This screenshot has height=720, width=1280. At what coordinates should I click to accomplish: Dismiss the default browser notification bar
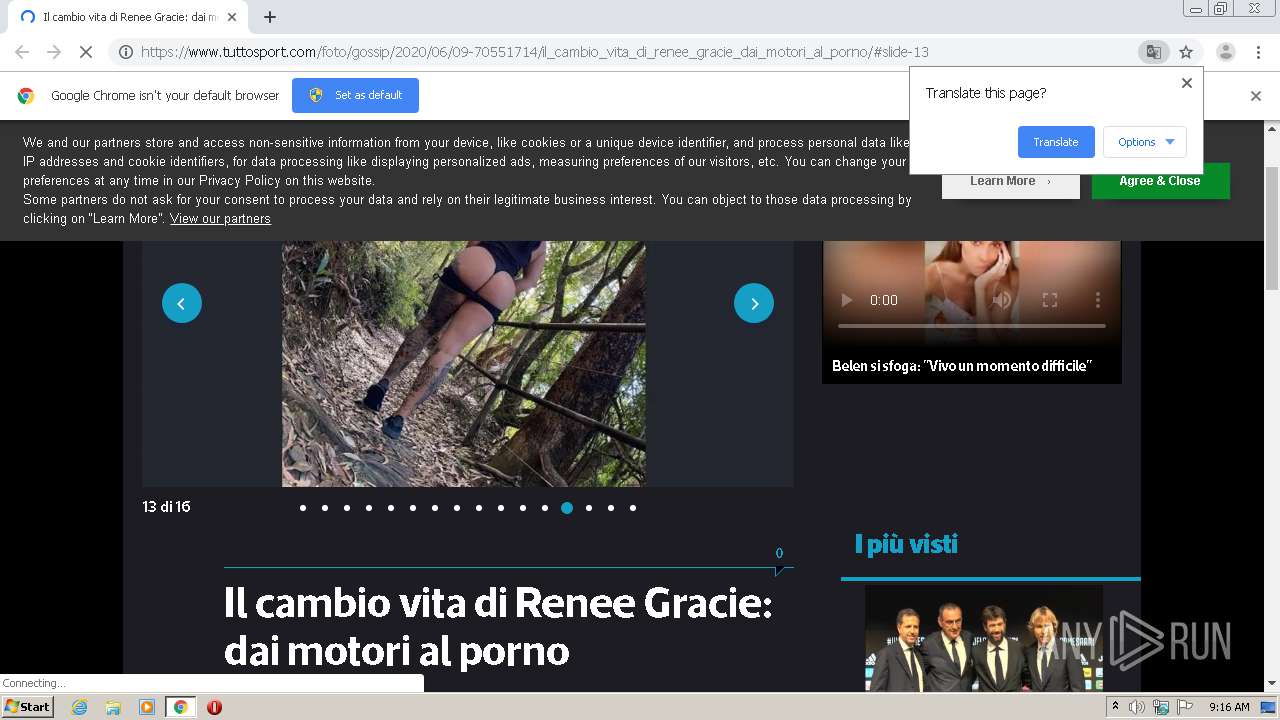point(1256,96)
